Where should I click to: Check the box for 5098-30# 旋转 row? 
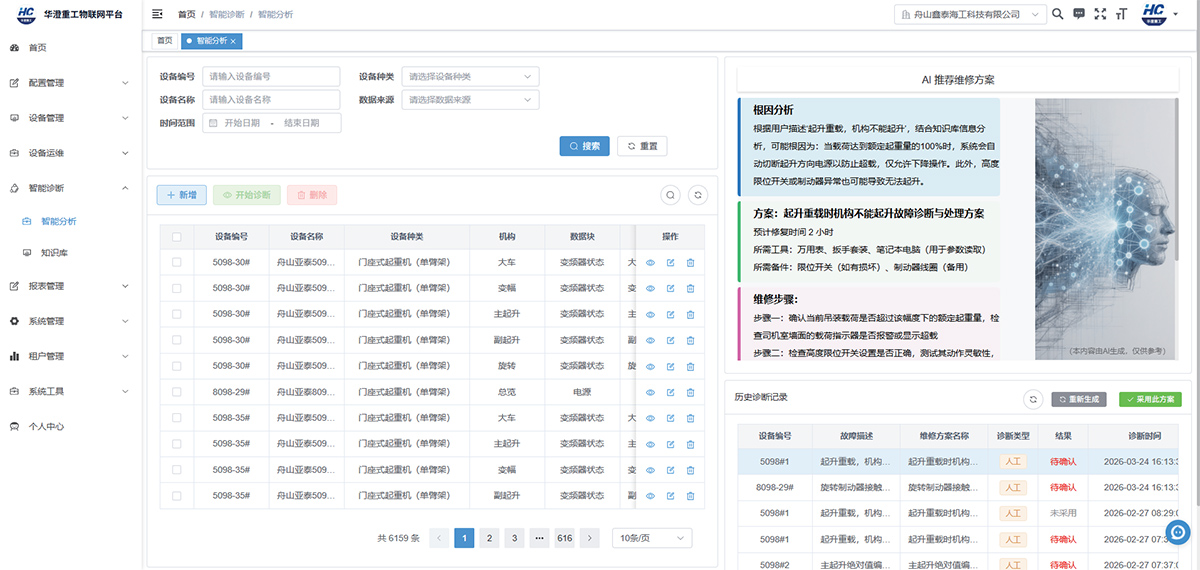click(177, 366)
